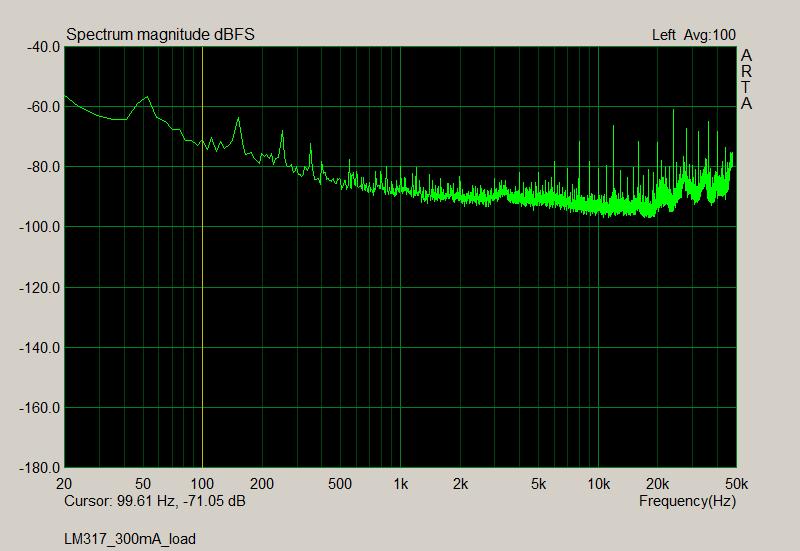This screenshot has height=551, width=800.
Task: Click the yellow cursor line at 100 Hz
Action: 203,257
